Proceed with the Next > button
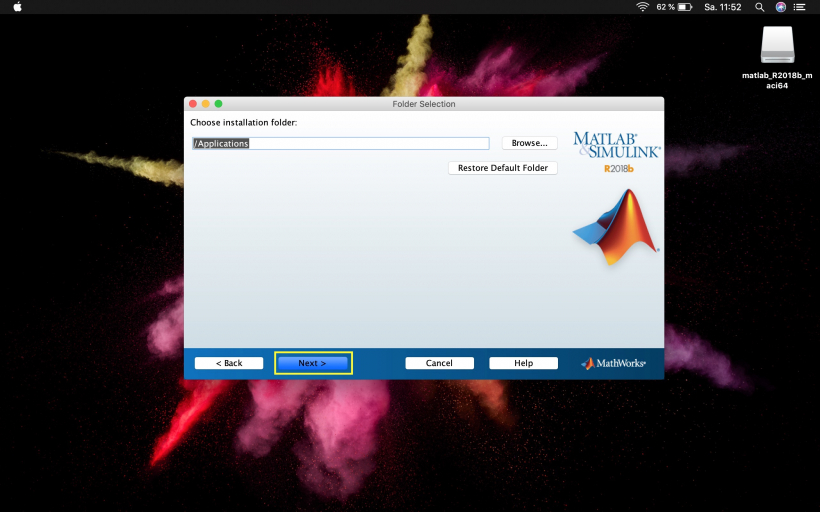 pyautogui.click(x=313, y=363)
